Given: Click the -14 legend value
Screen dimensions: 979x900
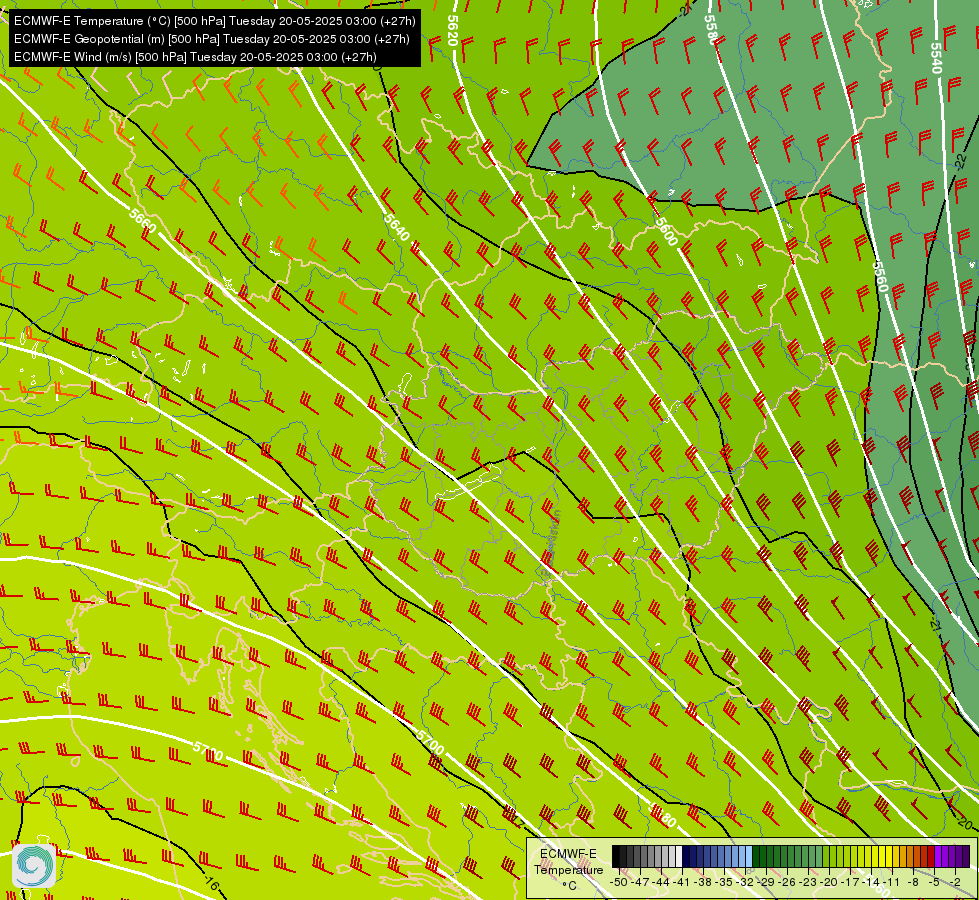Looking at the screenshot, I should [x=871, y=882].
